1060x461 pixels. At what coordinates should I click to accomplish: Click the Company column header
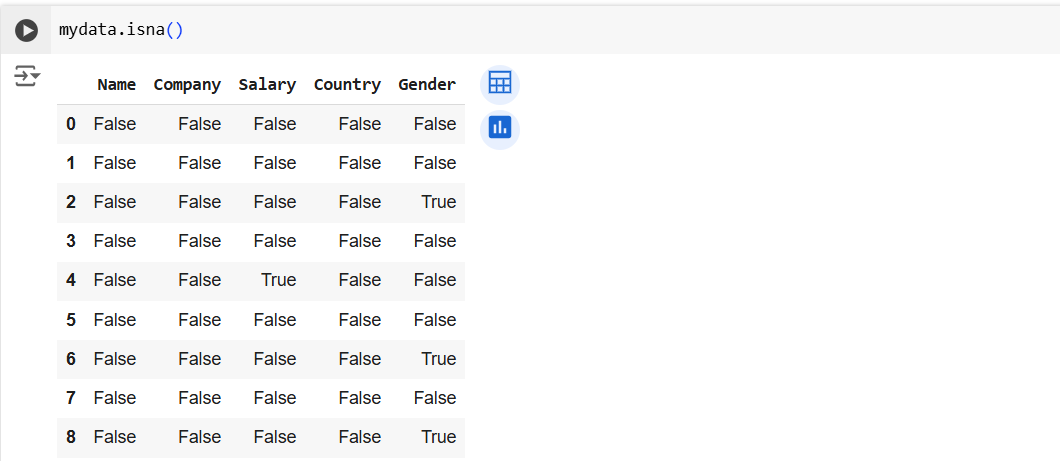(187, 85)
